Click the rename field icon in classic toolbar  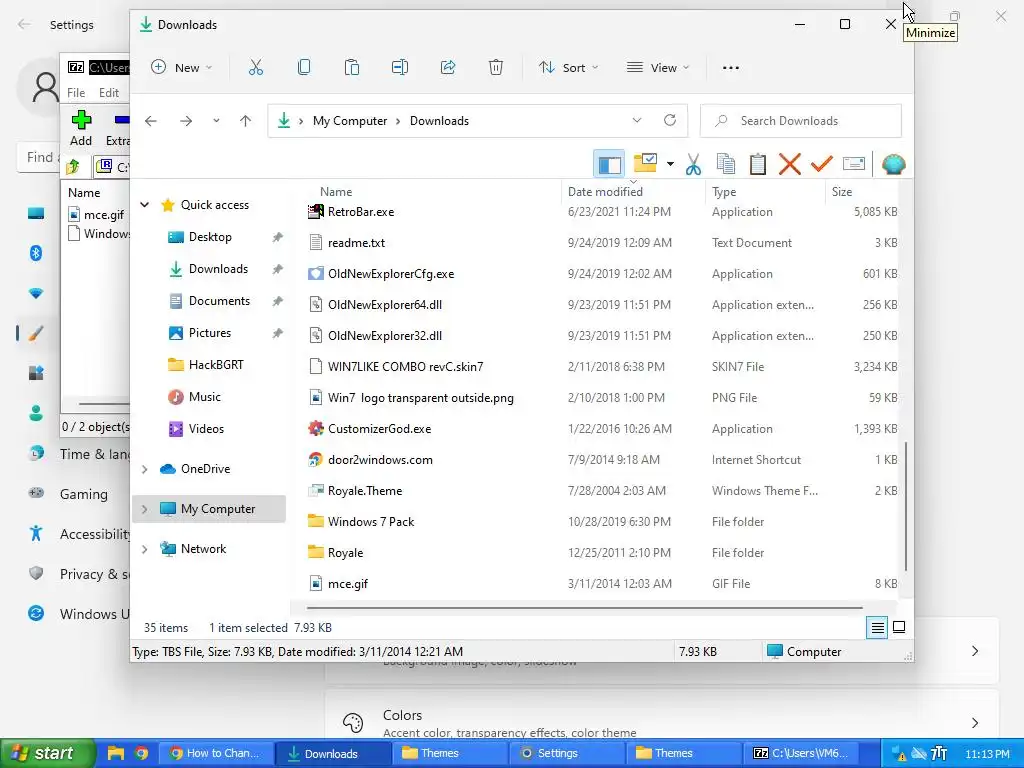coord(854,164)
